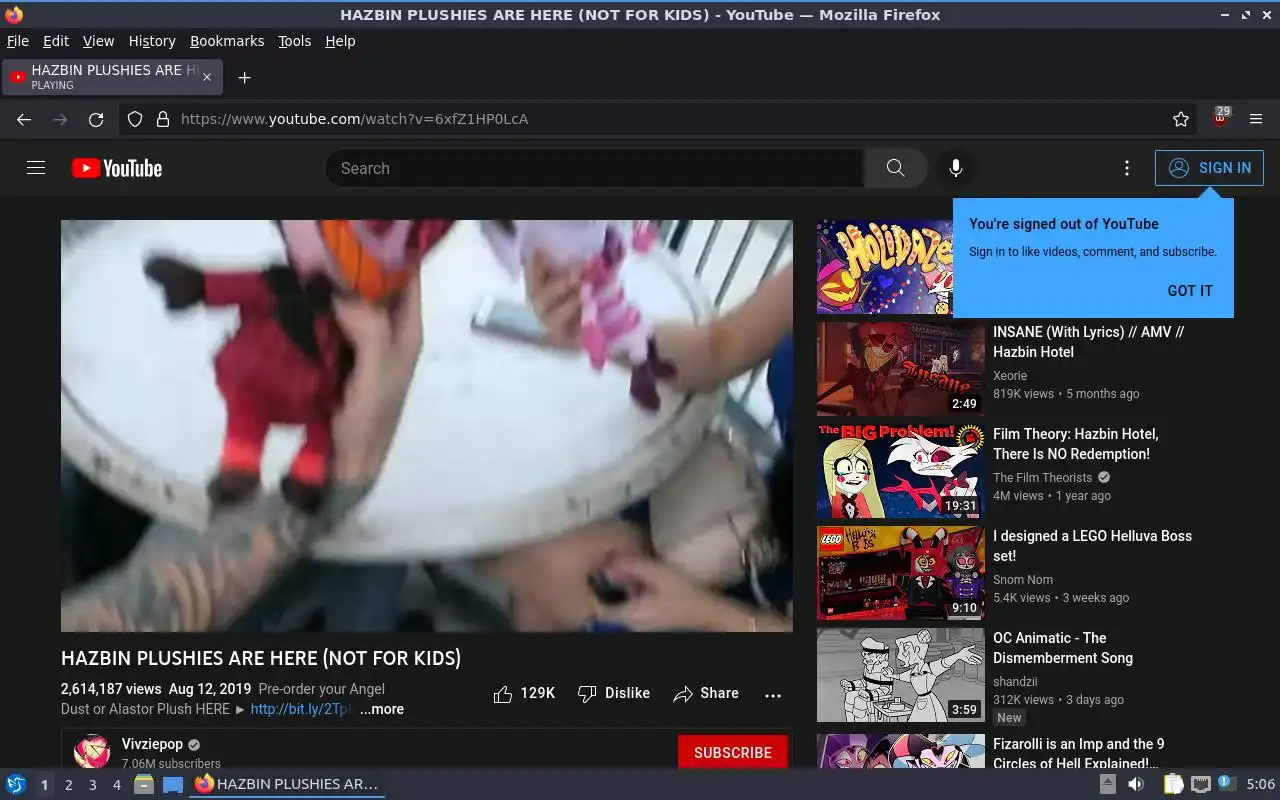Open volume control in system tray
The width and height of the screenshot is (1280, 800).
click(x=1137, y=785)
